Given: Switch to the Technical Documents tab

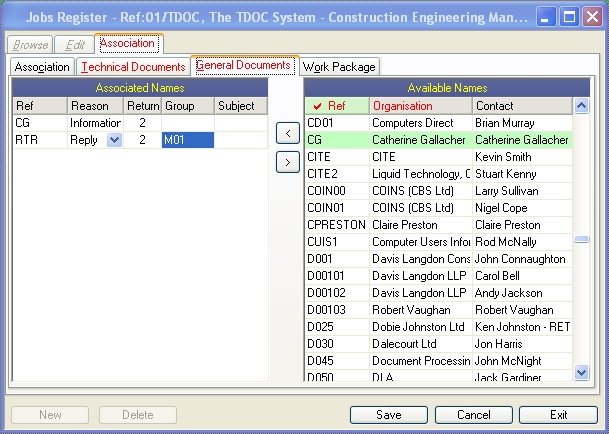Looking at the screenshot, I should 133,67.
